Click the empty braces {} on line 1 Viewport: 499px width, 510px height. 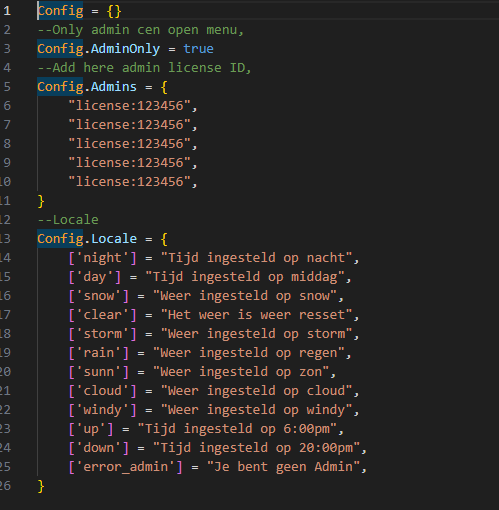[x=114, y=11]
